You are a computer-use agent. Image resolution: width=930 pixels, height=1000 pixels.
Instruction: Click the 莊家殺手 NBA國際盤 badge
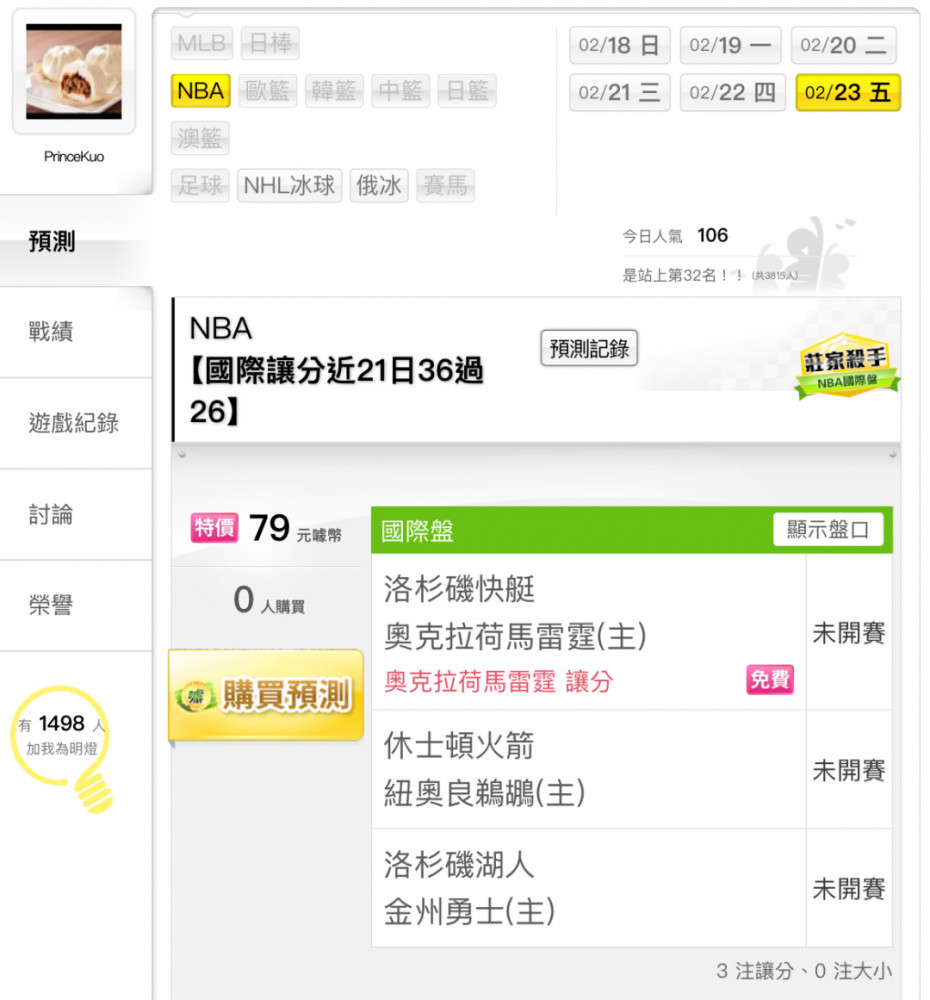(846, 366)
